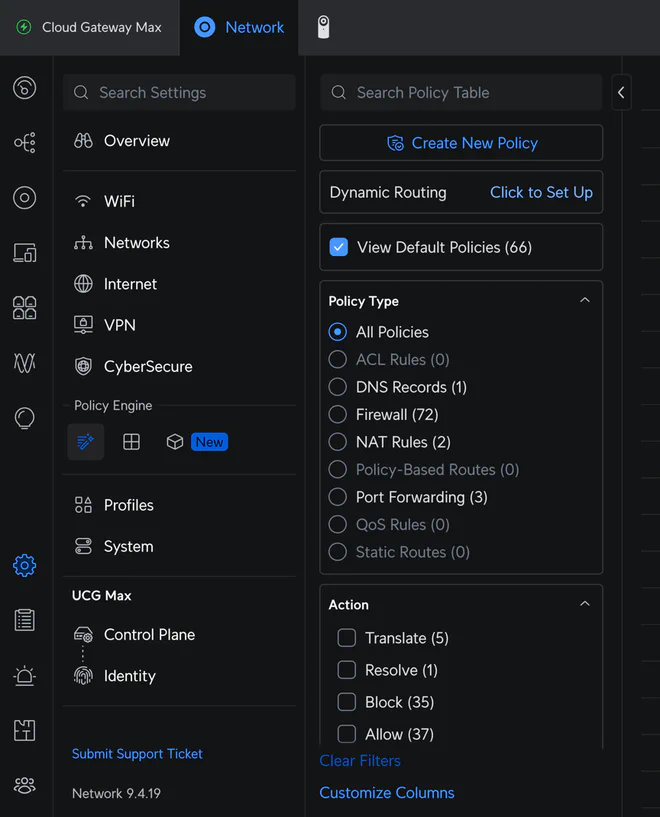Open the table view in Policy Engine
This screenshot has width=660, height=817.
coord(131,441)
